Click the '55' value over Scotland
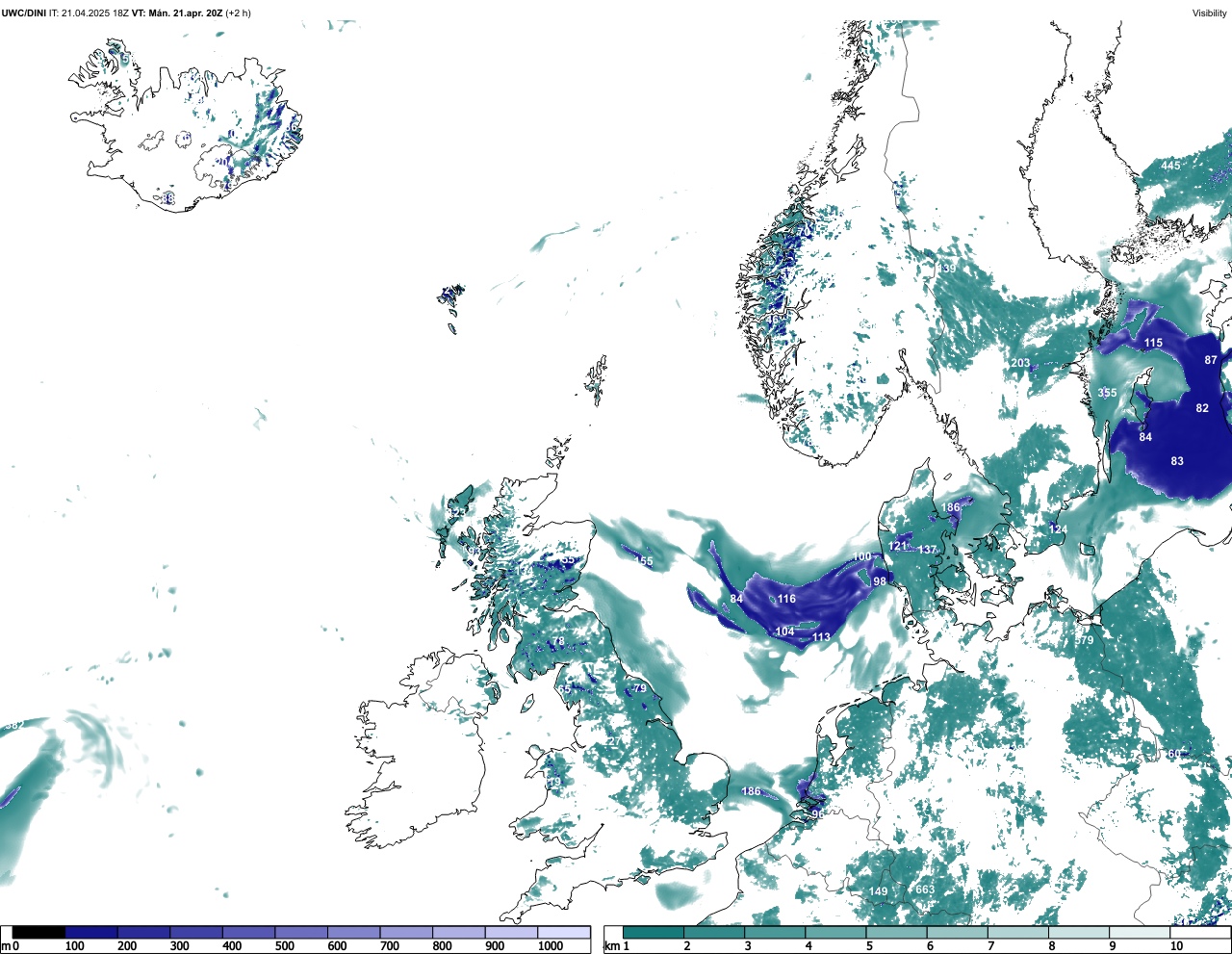 click(568, 559)
